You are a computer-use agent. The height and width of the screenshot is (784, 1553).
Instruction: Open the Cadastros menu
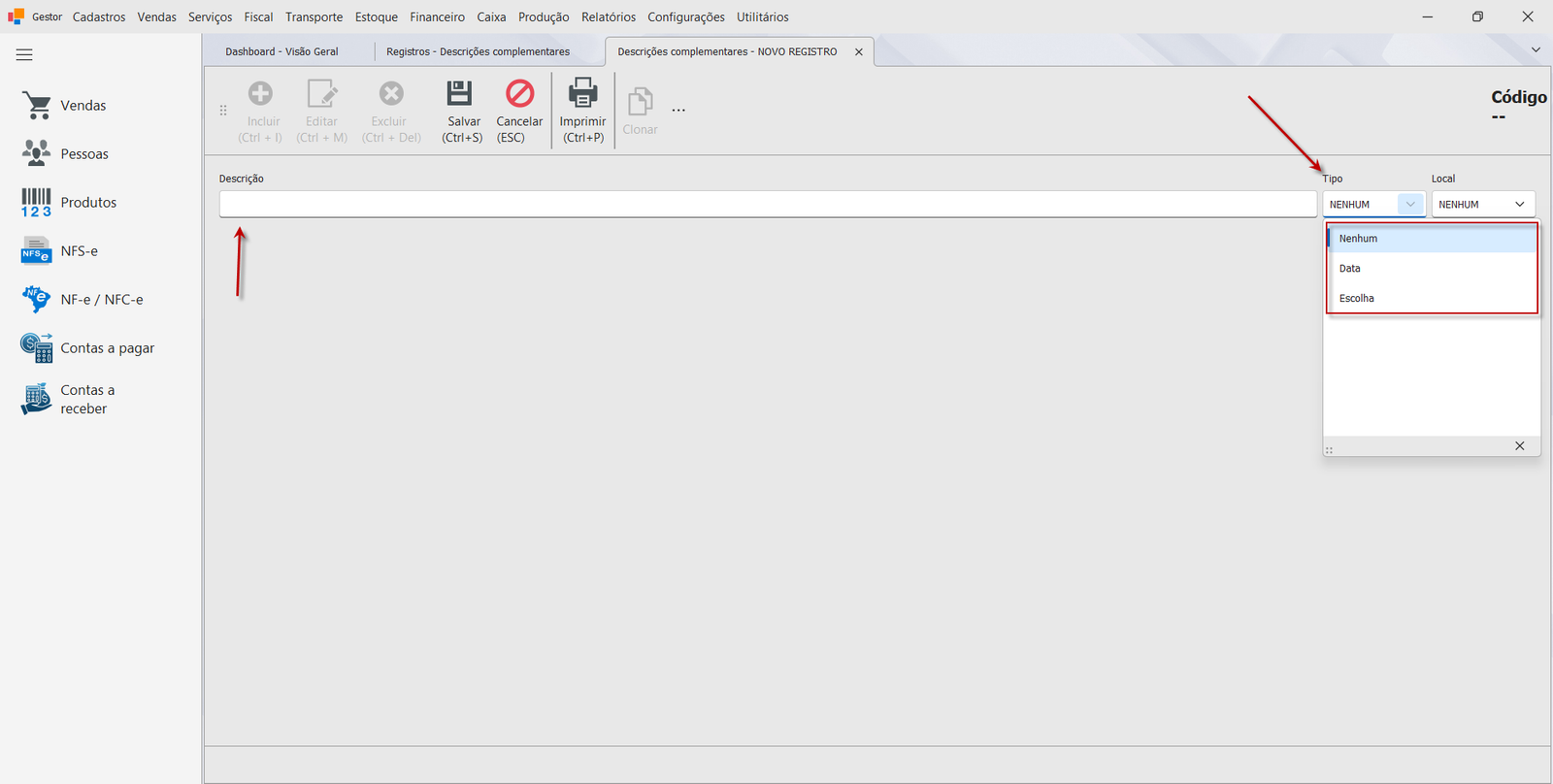pyautogui.click(x=99, y=16)
